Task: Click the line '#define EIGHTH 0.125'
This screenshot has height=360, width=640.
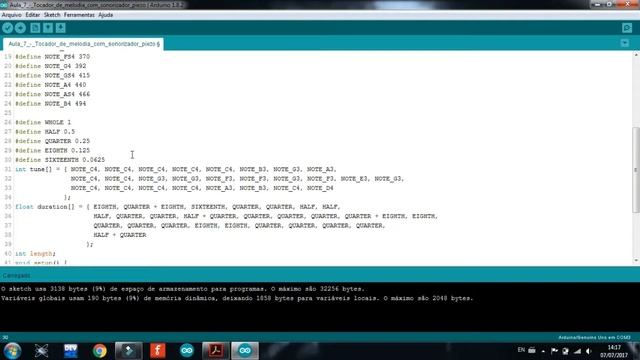Action: [52, 151]
